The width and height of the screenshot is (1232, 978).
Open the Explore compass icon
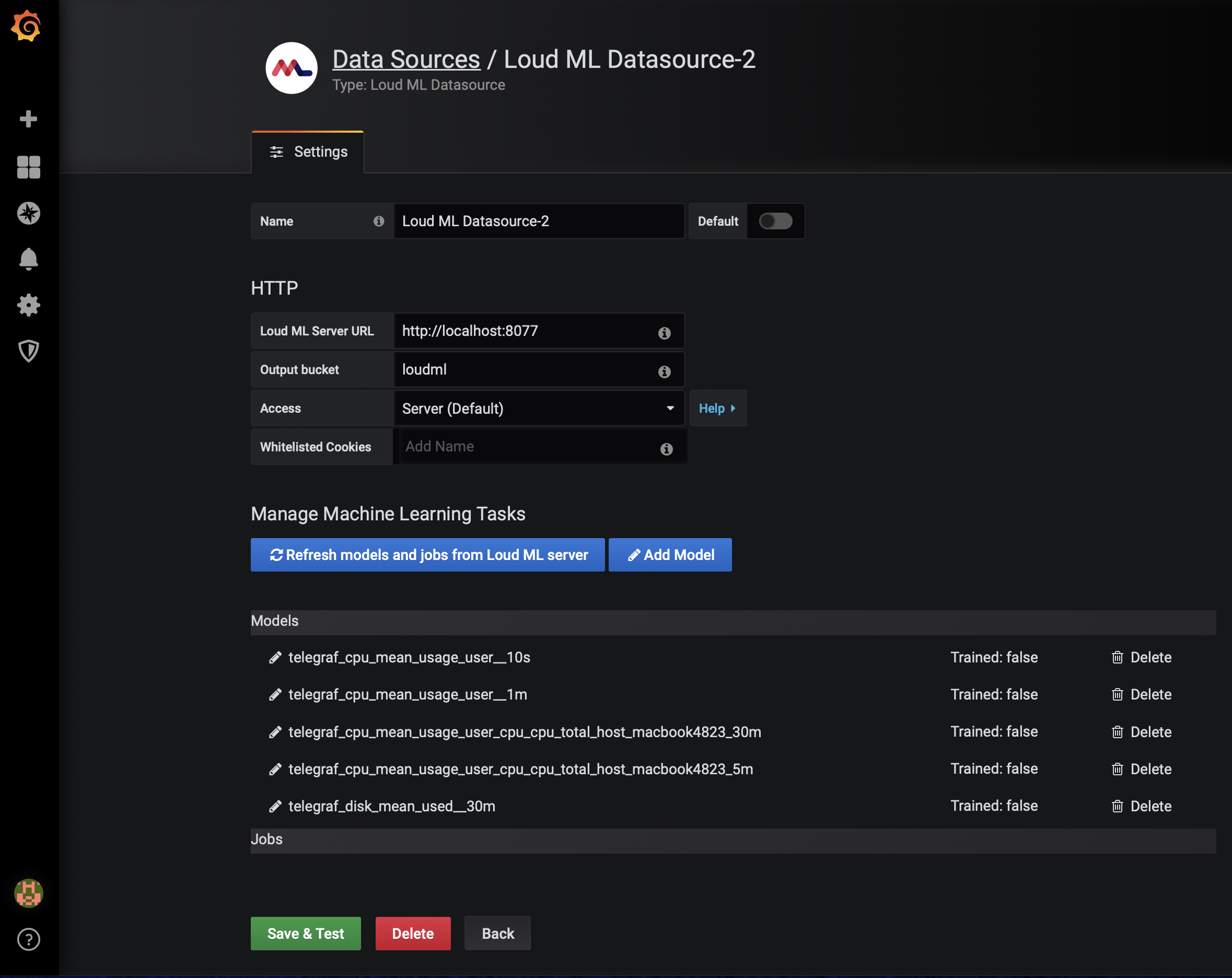pos(28,213)
